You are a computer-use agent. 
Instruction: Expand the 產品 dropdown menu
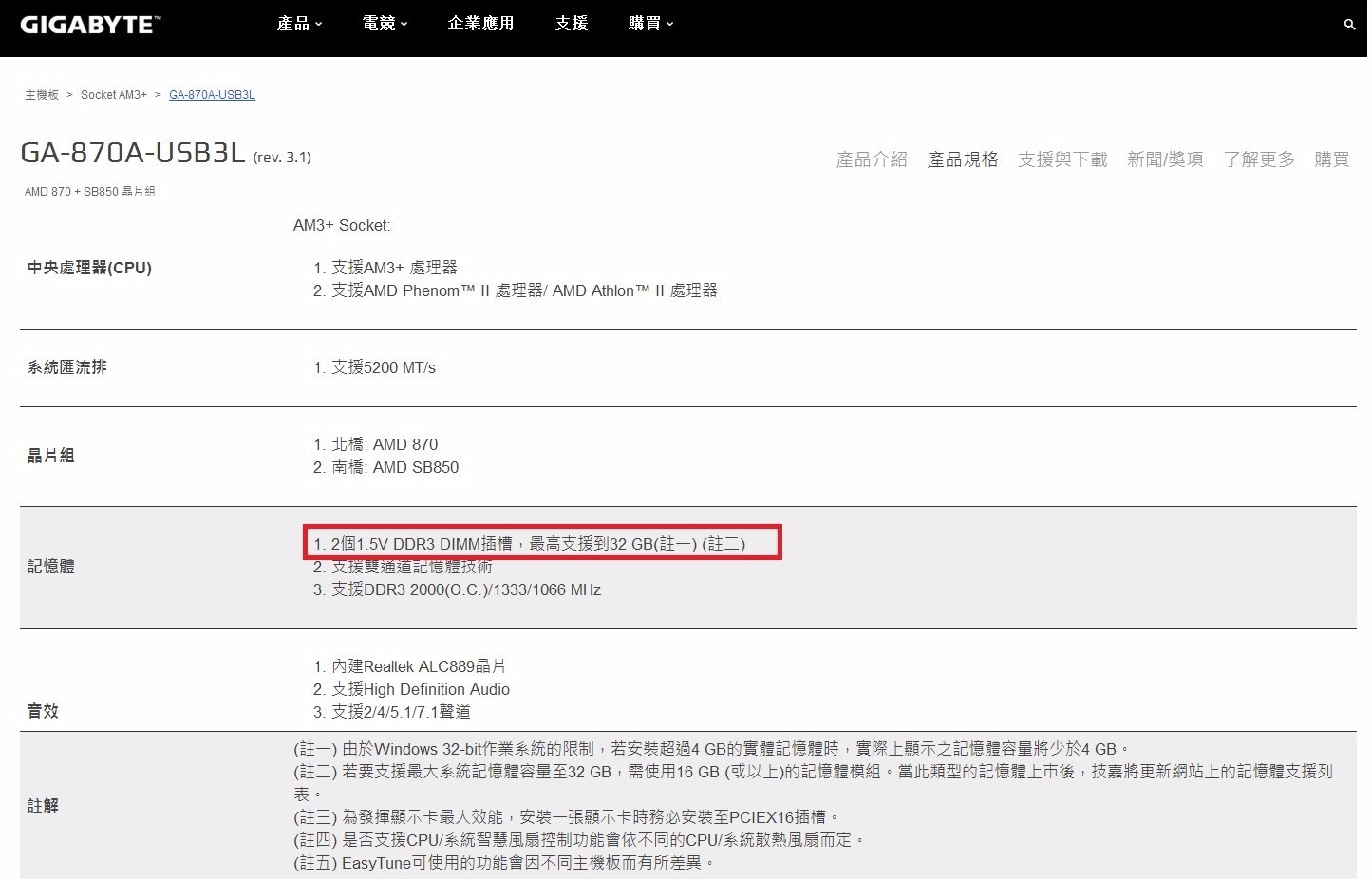click(x=299, y=24)
